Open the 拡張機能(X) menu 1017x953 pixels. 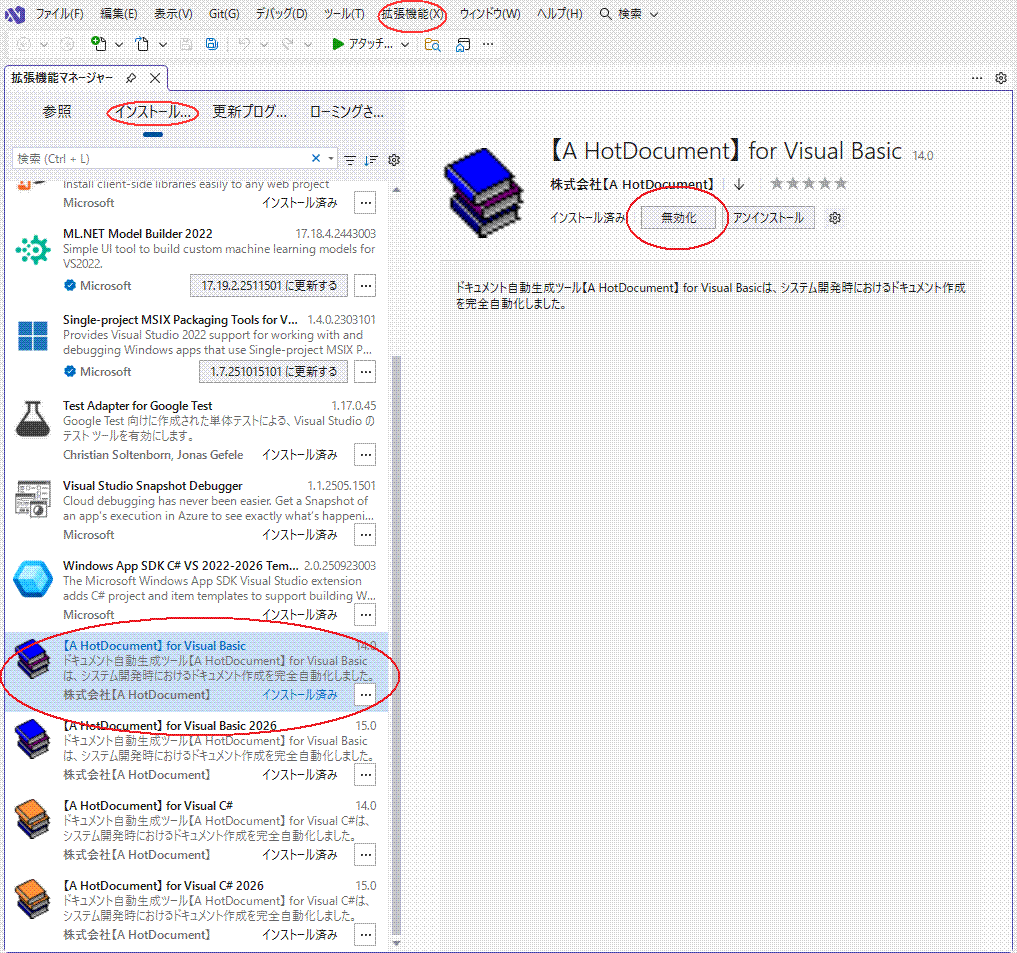tap(412, 14)
